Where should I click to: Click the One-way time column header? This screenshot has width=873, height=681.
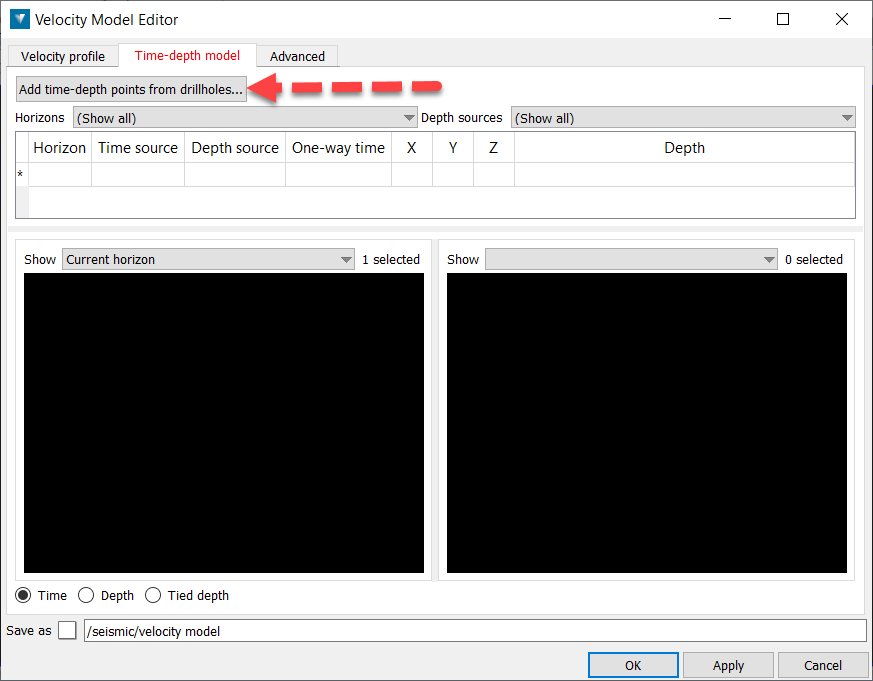coord(339,148)
